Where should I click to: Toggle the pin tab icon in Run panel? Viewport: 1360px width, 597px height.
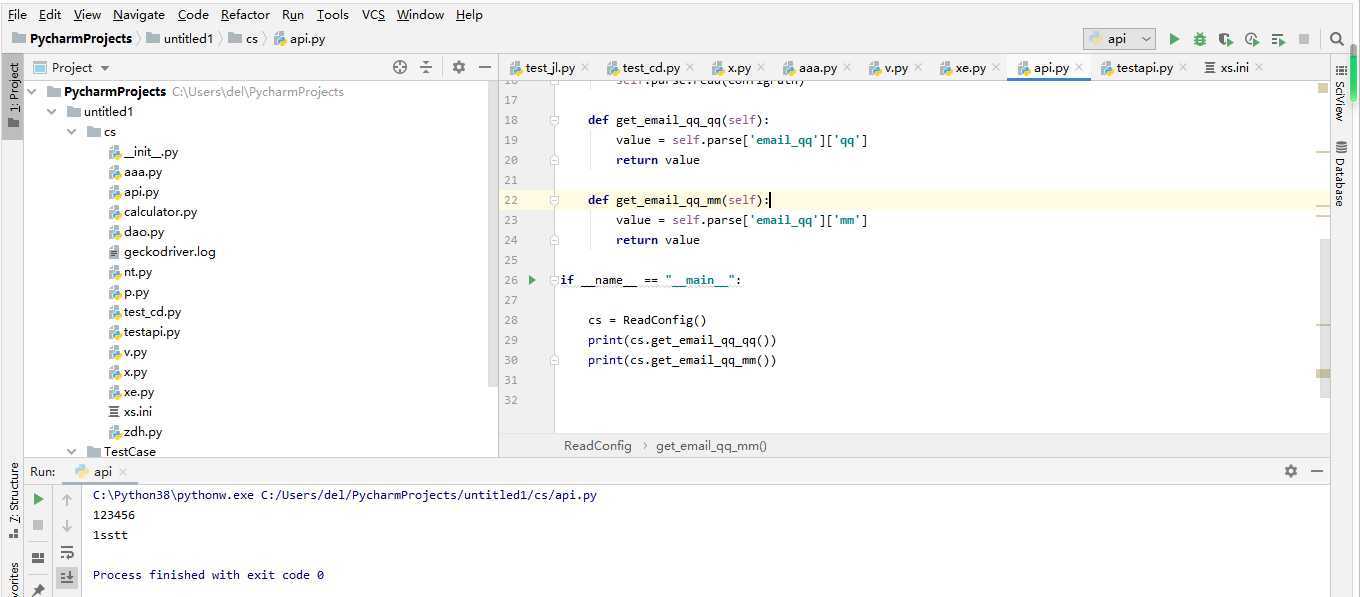tap(38, 590)
